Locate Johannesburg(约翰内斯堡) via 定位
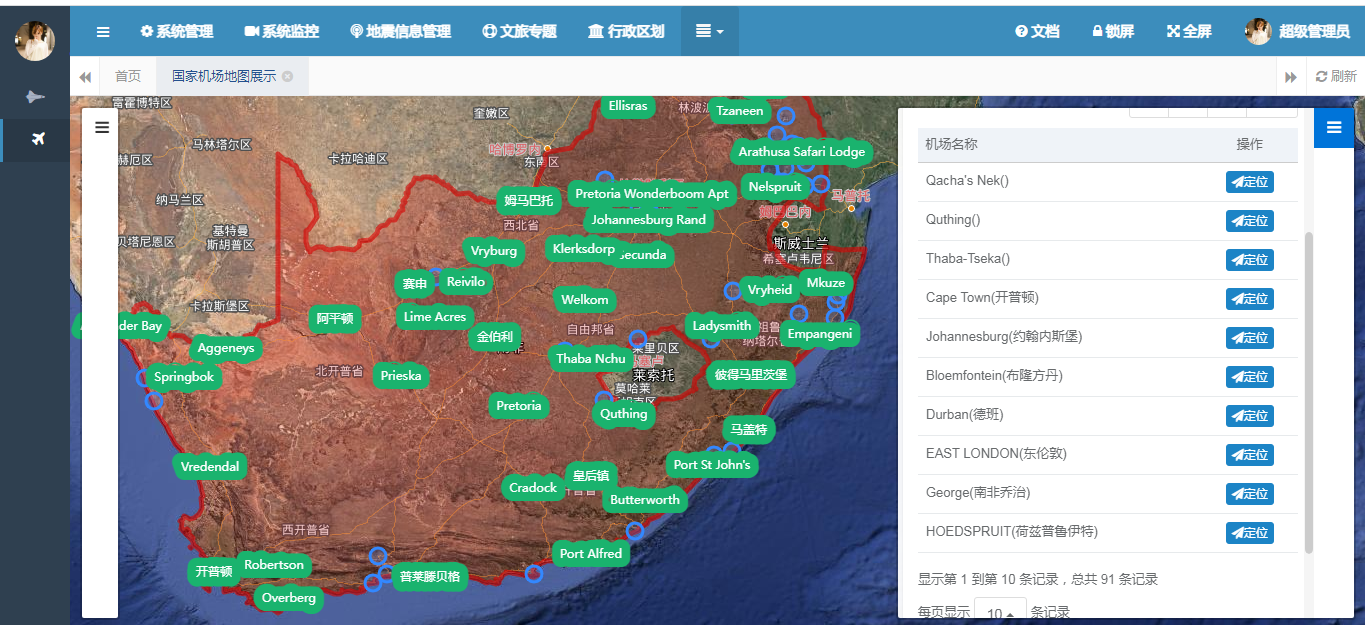Screen dimensions: 1365x625 click(x=1250, y=337)
